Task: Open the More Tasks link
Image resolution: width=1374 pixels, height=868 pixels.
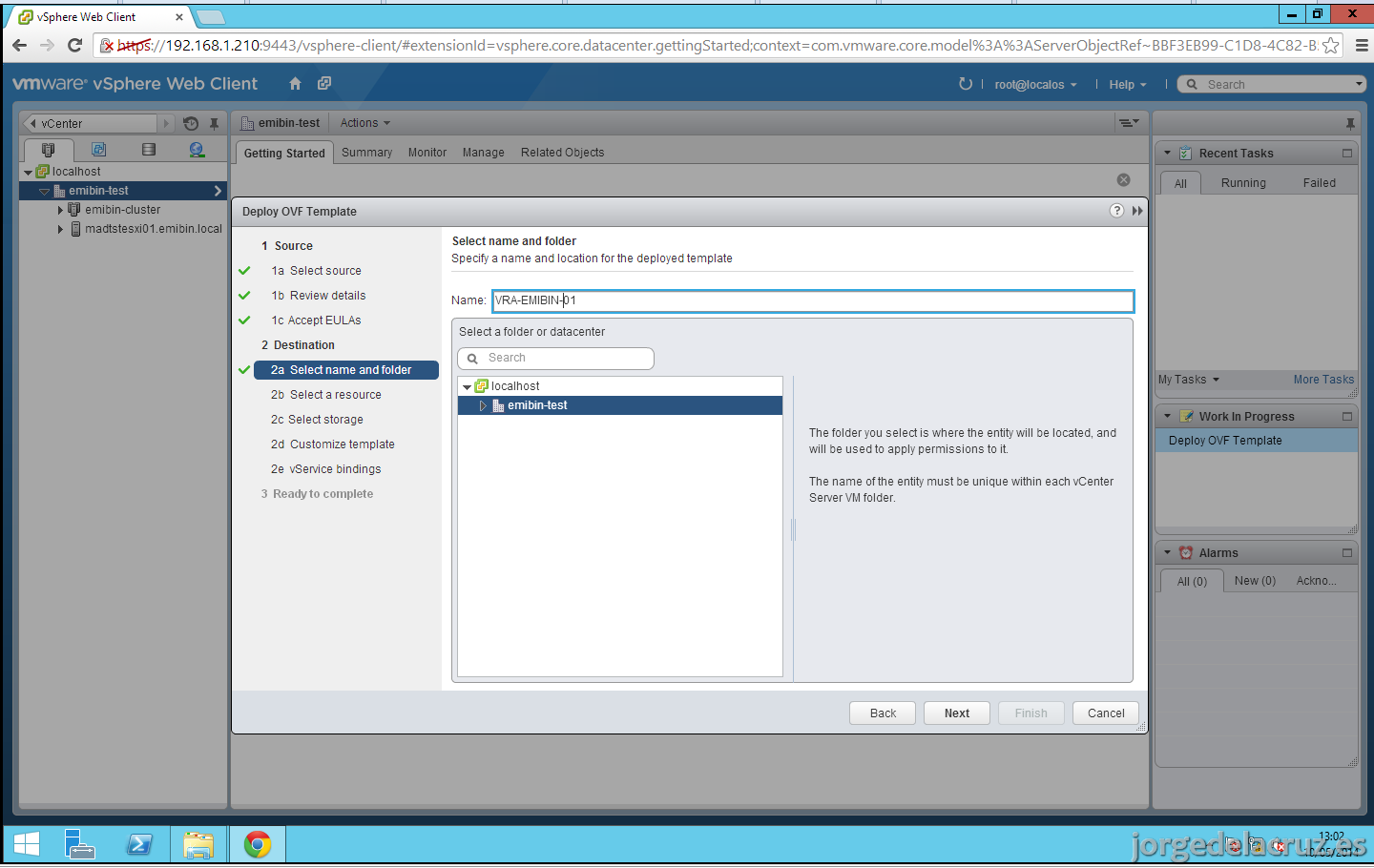Action: (x=1323, y=380)
